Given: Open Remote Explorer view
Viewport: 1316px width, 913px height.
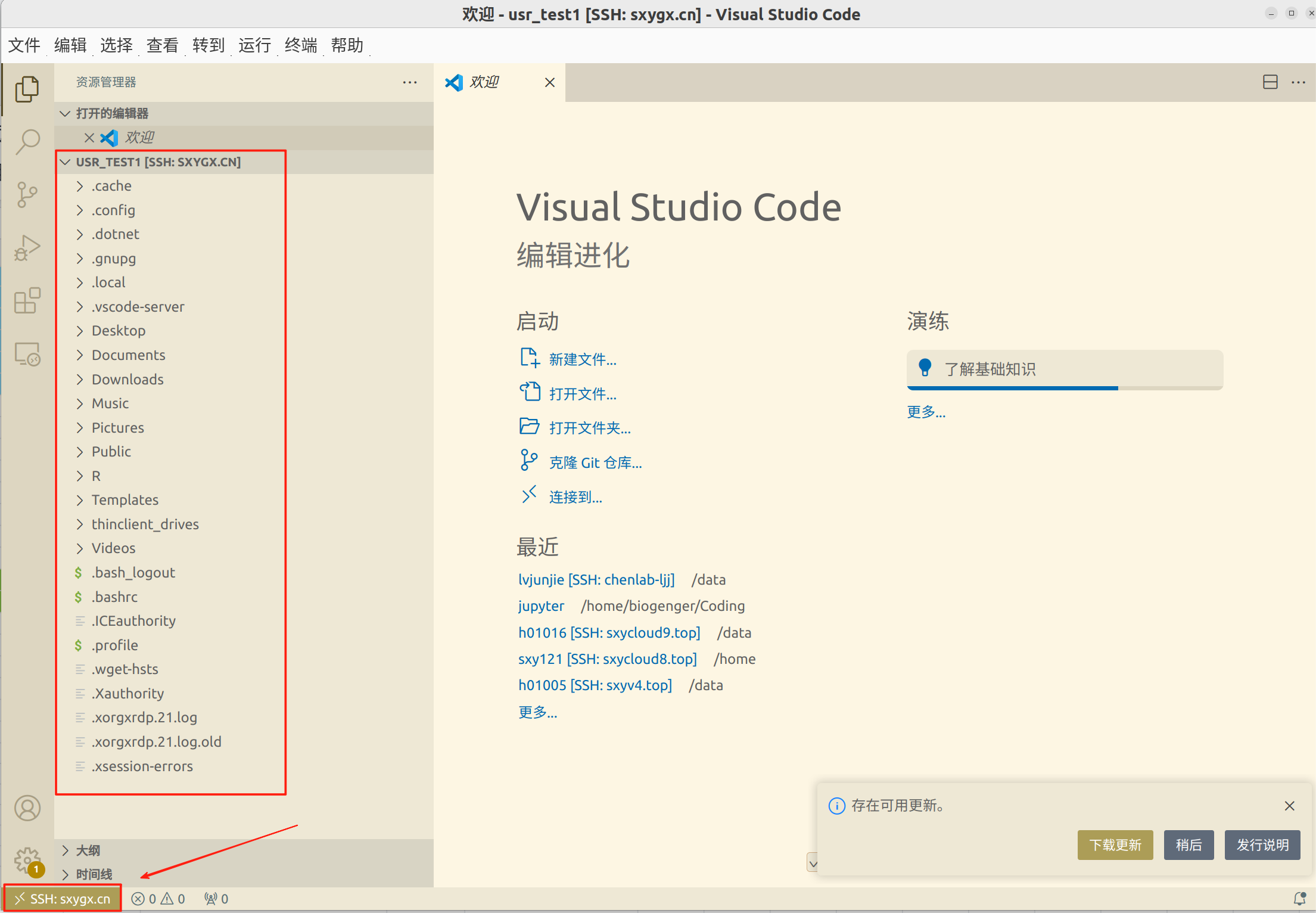Looking at the screenshot, I should [x=27, y=354].
